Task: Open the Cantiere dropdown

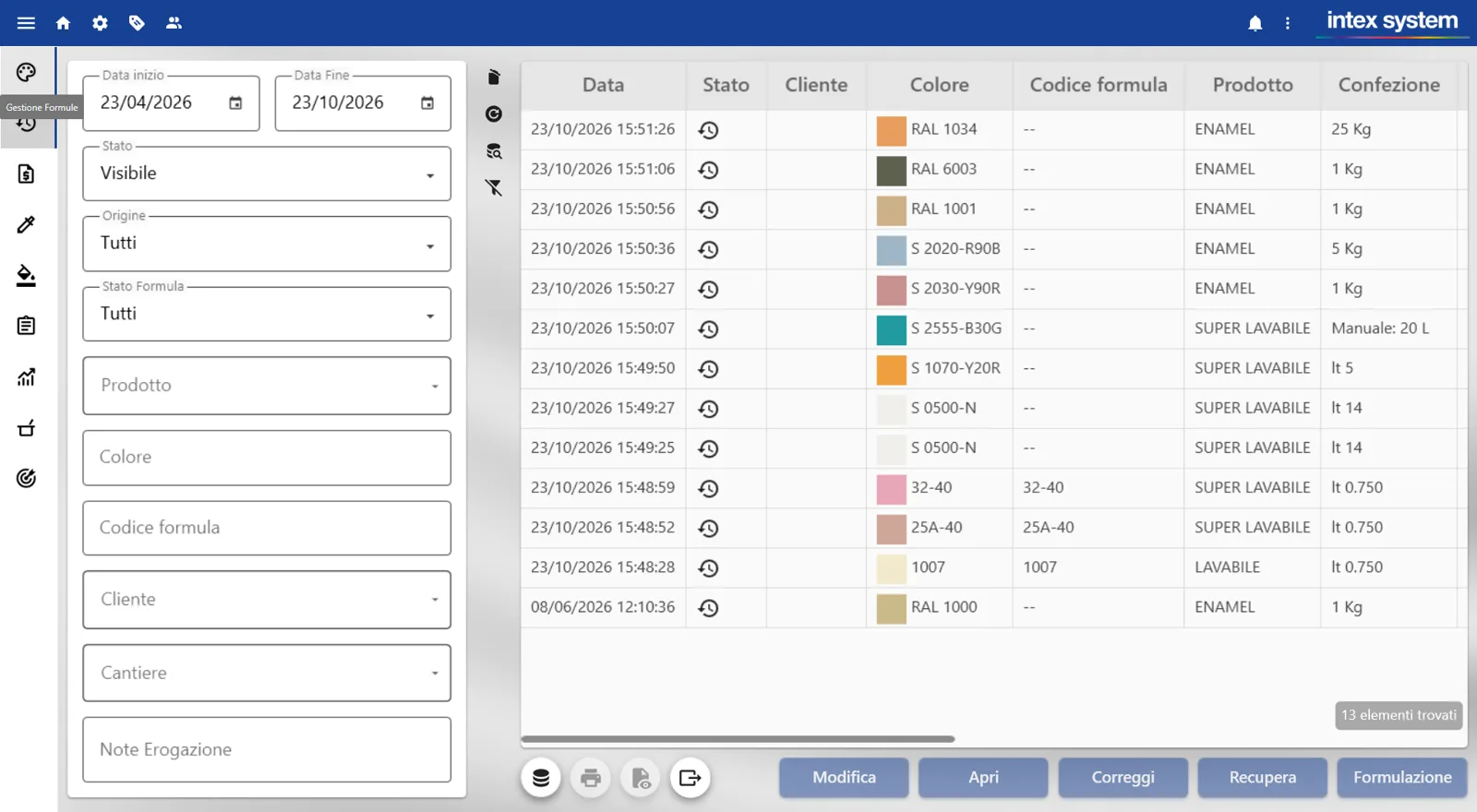Action: (267, 673)
